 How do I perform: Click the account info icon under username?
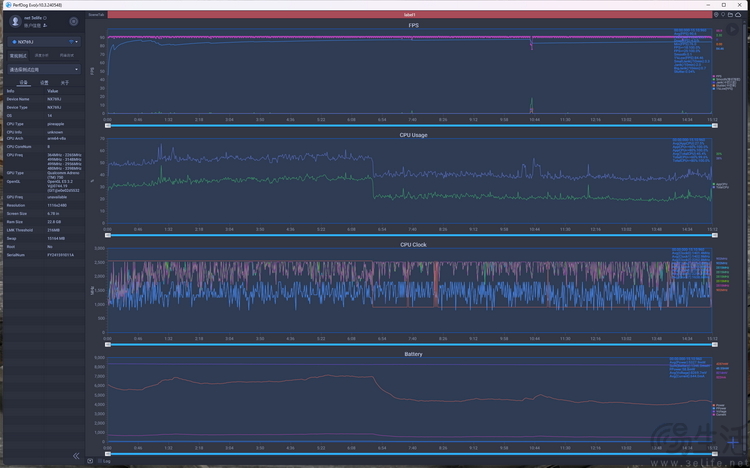tap(45, 25)
